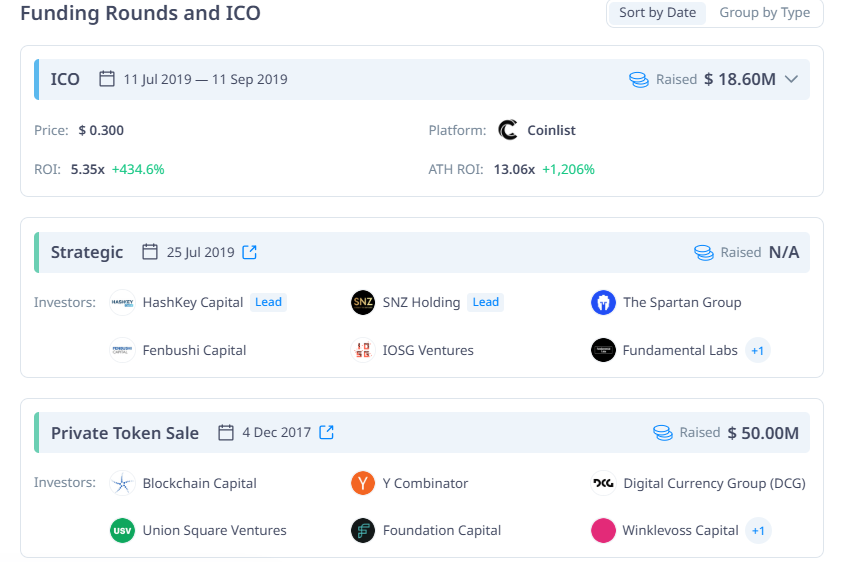
Task: Switch to Sort by Date view
Action: point(657,12)
